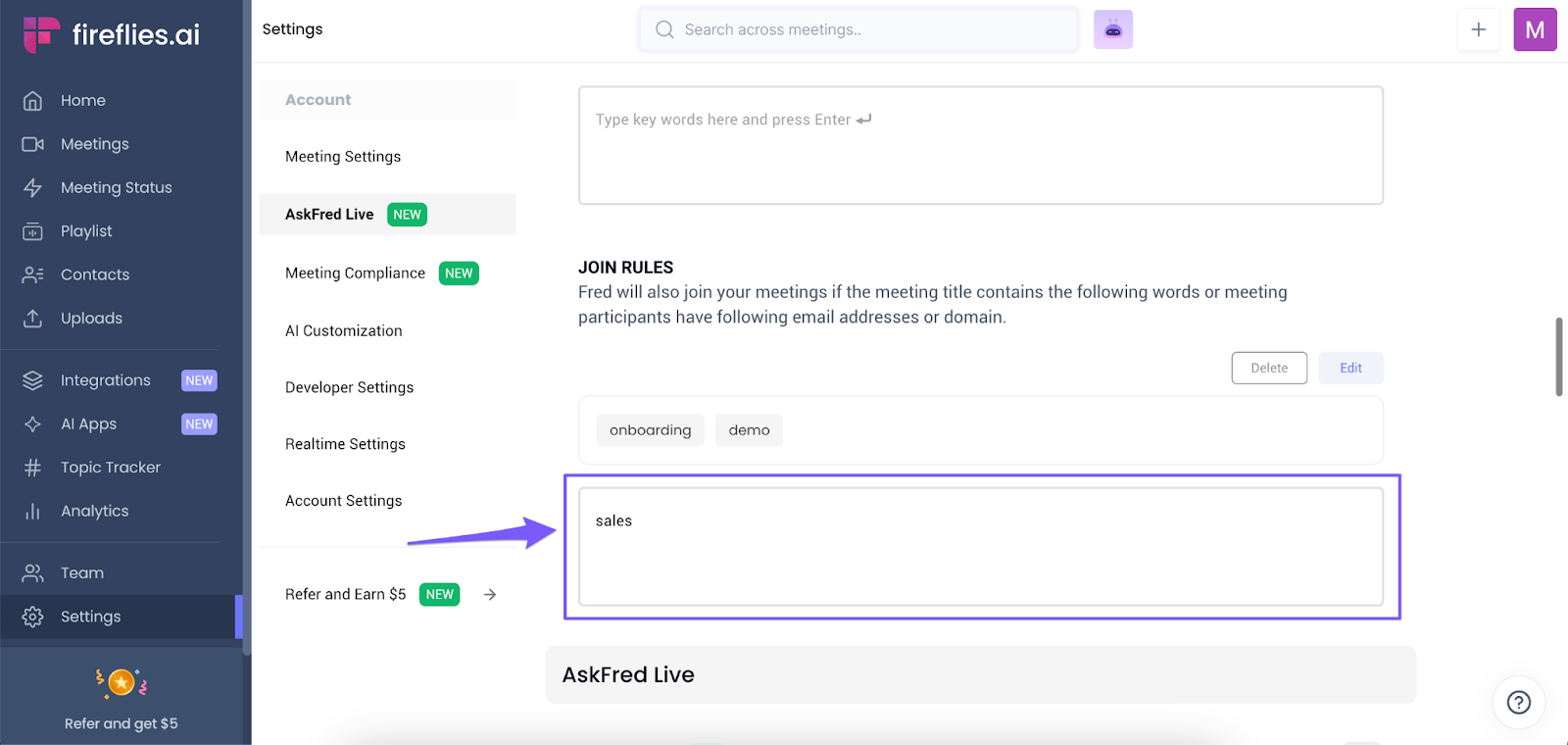Open Meeting Status page

(x=118, y=187)
